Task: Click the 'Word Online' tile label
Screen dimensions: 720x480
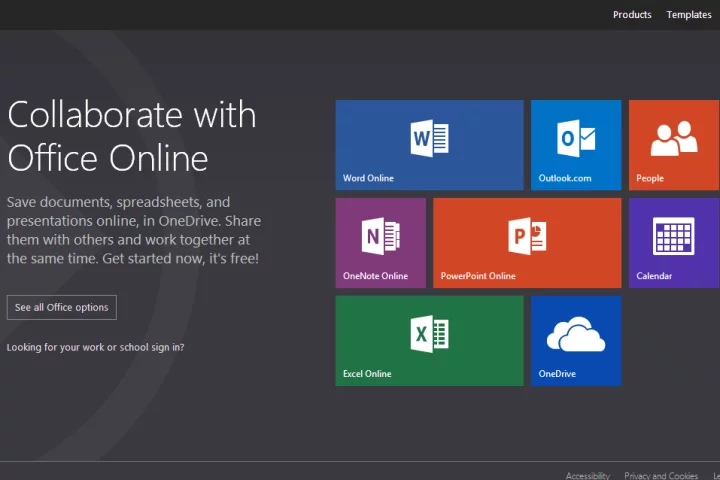Action: [368, 178]
